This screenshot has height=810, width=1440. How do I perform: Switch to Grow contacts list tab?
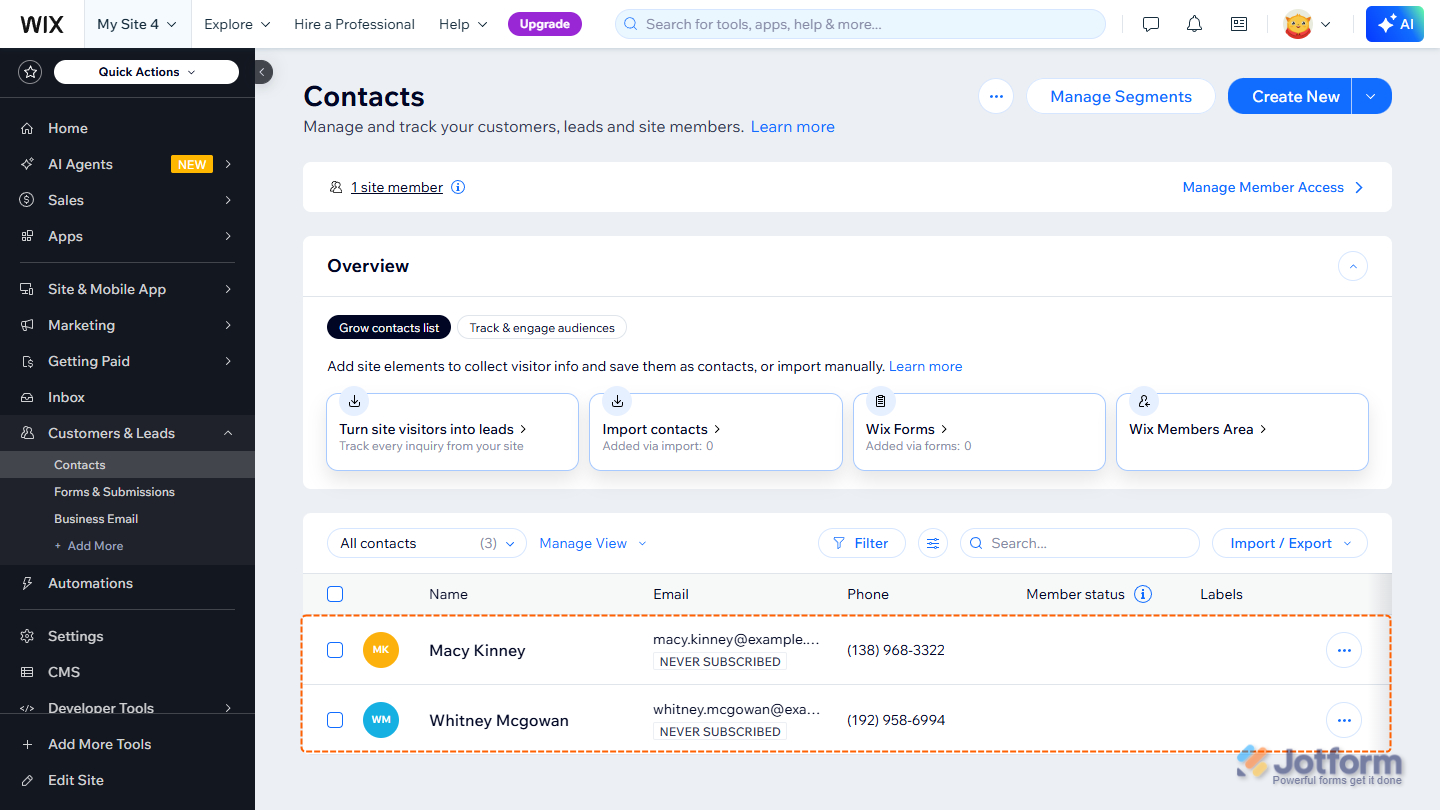point(389,328)
